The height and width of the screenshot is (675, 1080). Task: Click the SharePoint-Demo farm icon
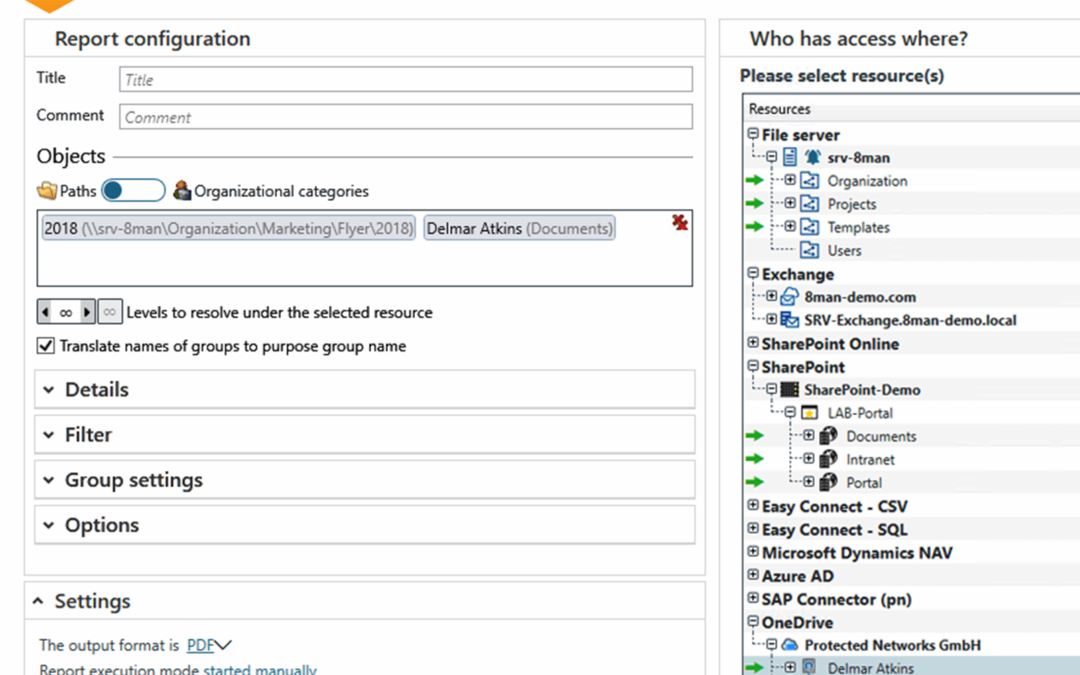click(789, 390)
